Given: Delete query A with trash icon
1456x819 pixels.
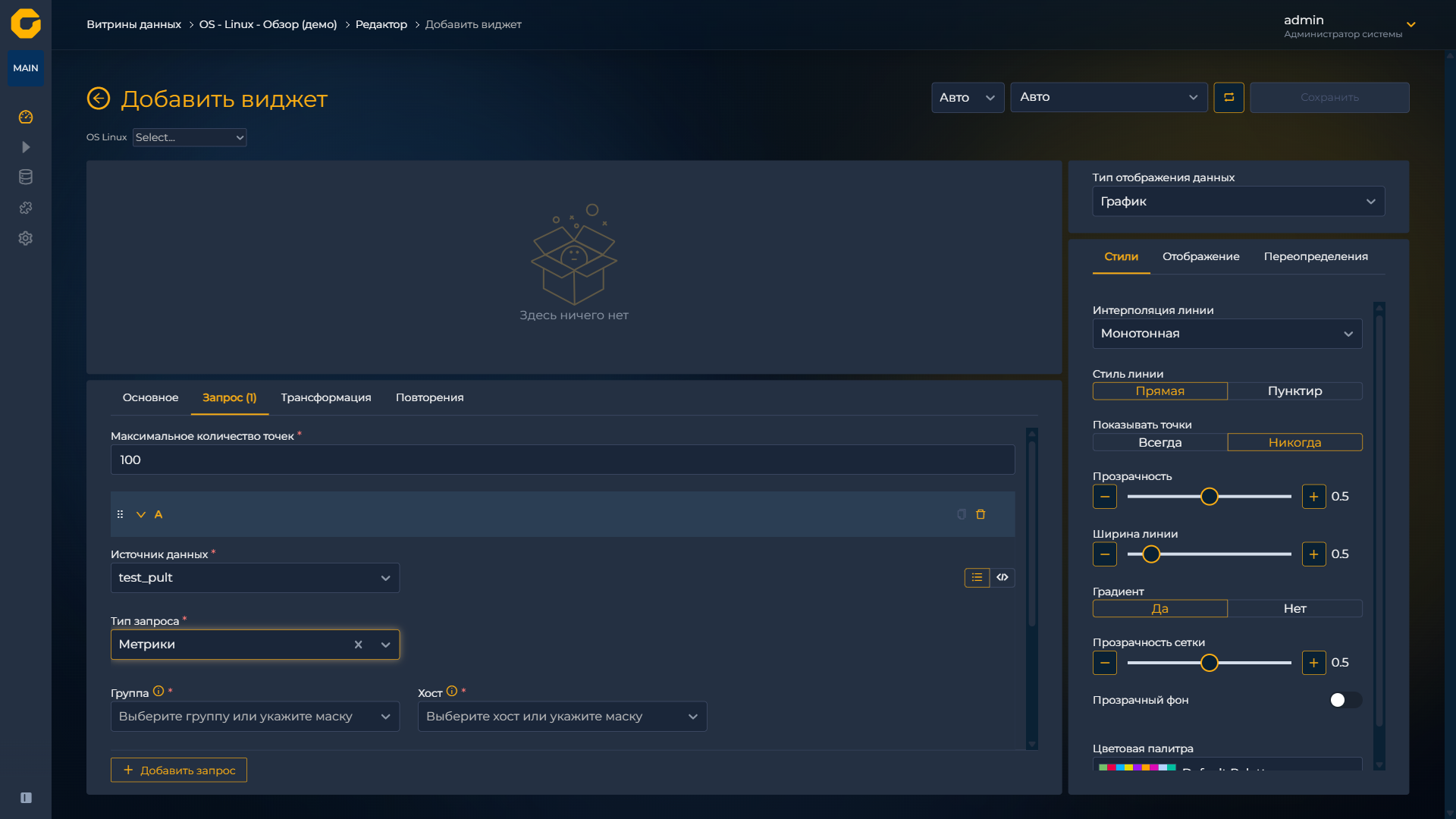Looking at the screenshot, I should tap(981, 514).
